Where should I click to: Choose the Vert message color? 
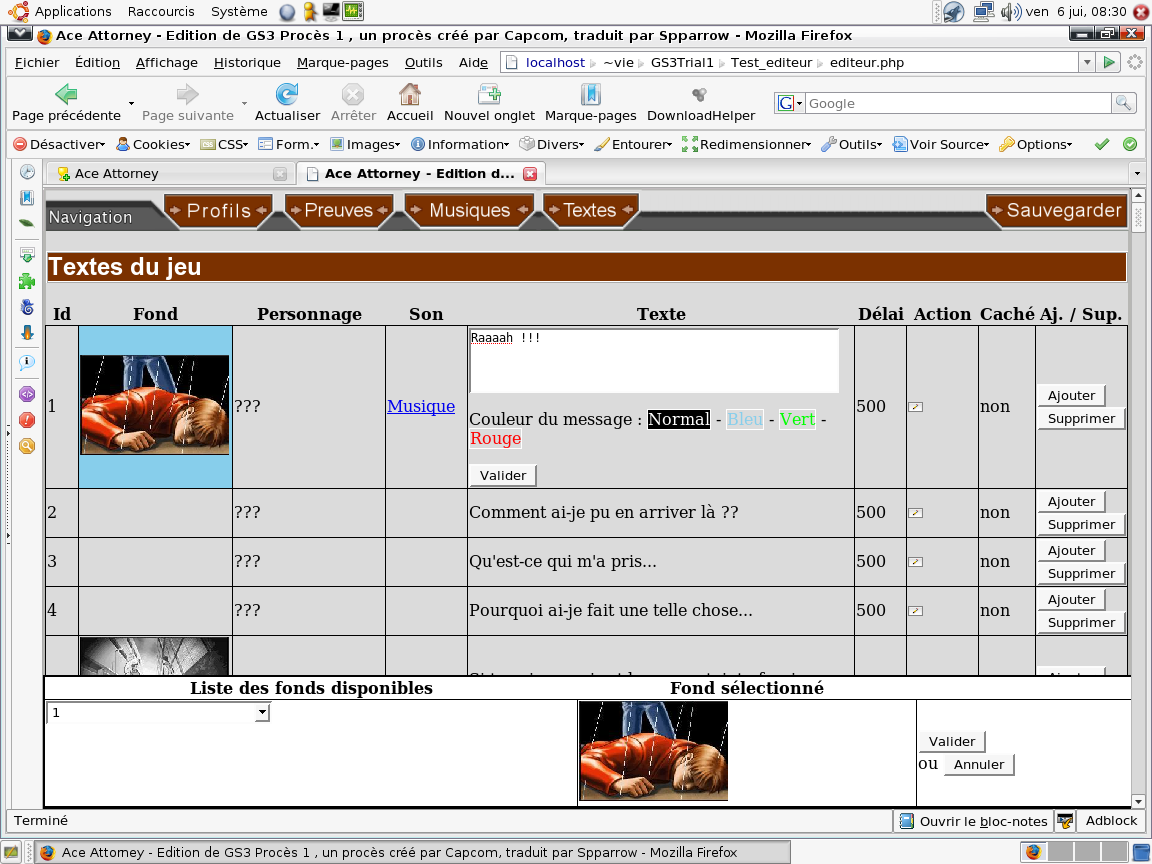pyautogui.click(x=797, y=420)
